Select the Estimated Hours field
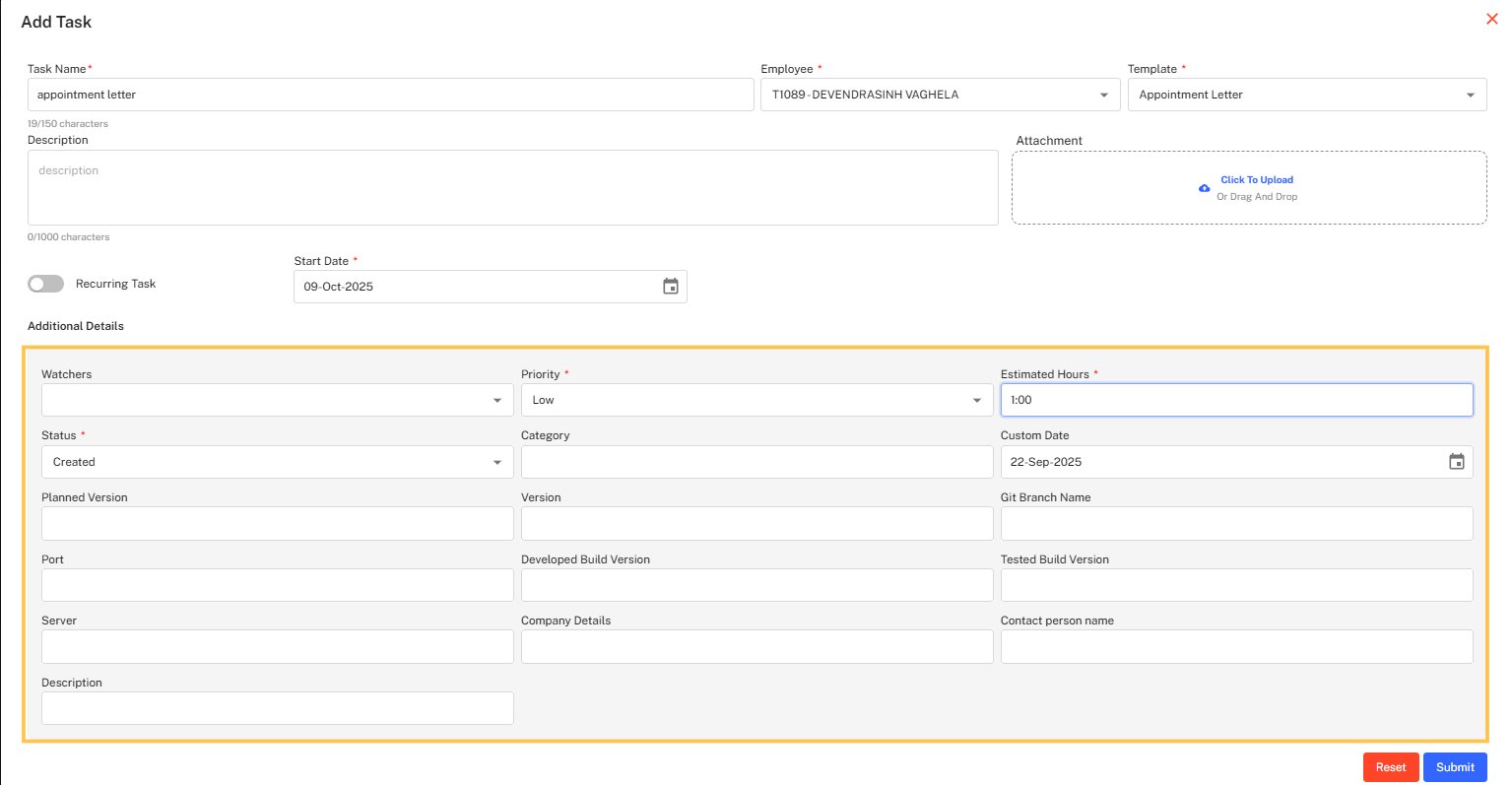The image size is (1512, 785). (1236, 400)
